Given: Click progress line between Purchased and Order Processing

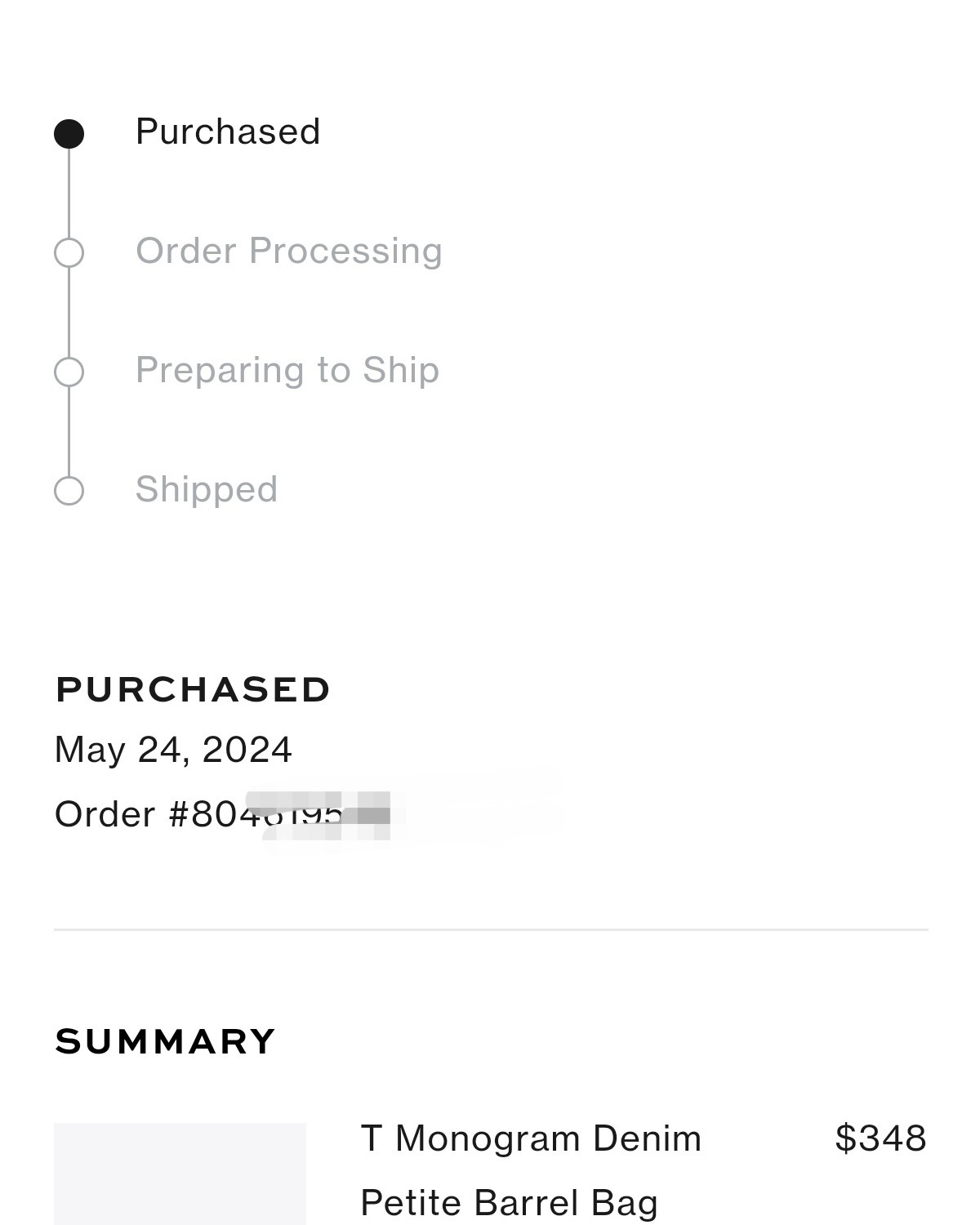Looking at the screenshot, I should [69, 193].
